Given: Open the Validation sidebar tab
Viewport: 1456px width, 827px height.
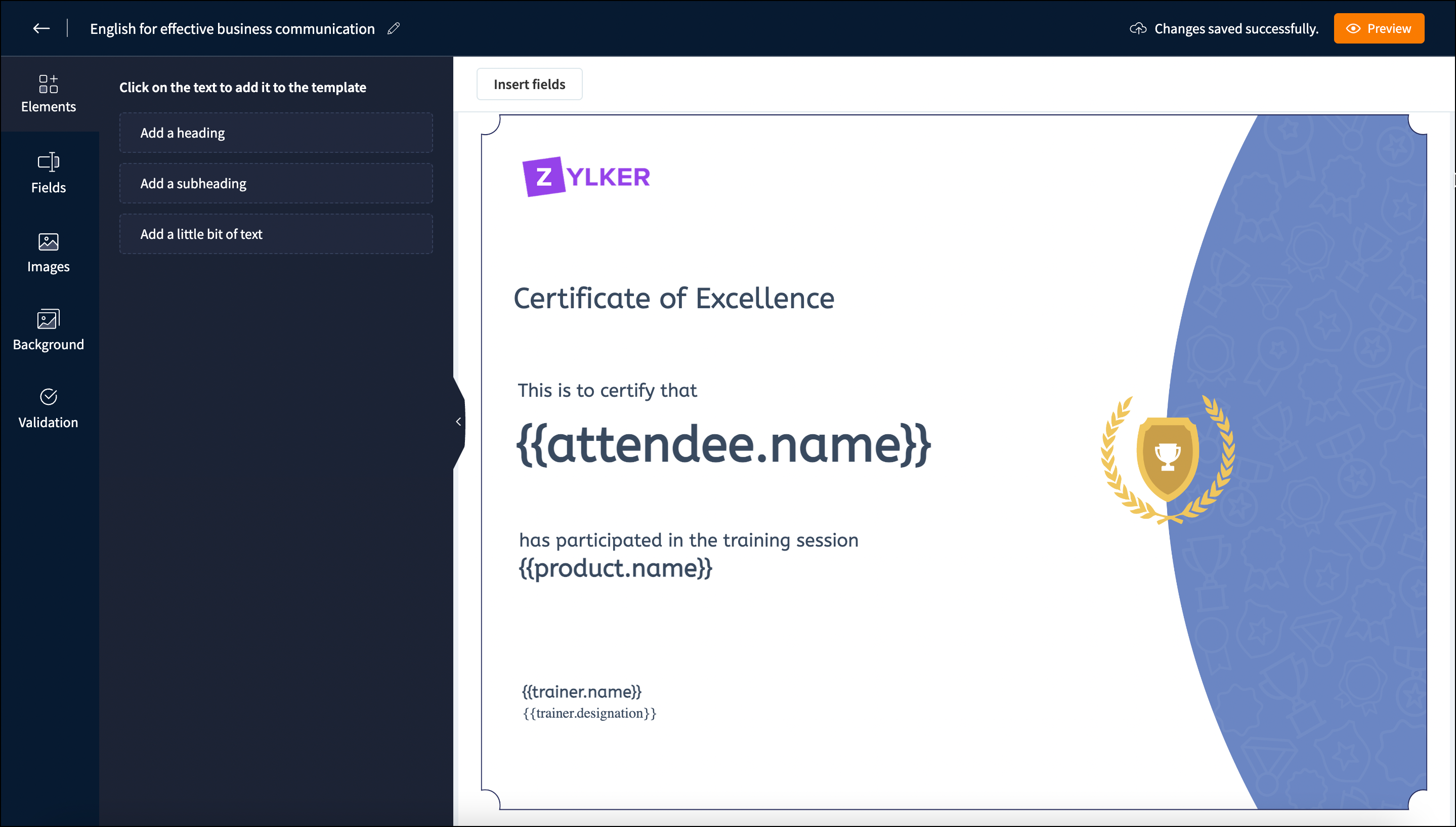Looking at the screenshot, I should pos(48,408).
